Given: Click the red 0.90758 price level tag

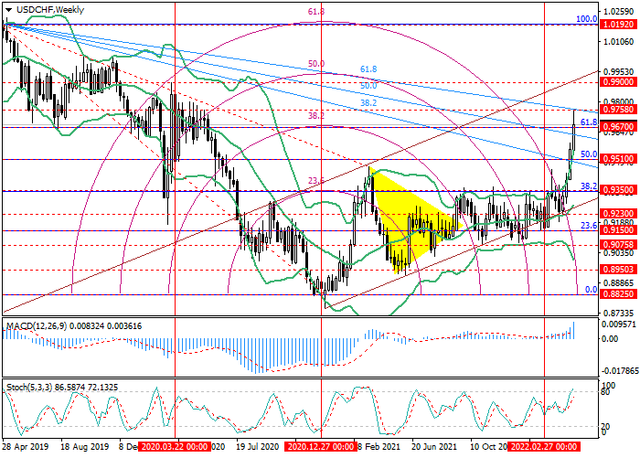Looking at the screenshot, I should click(618, 245).
